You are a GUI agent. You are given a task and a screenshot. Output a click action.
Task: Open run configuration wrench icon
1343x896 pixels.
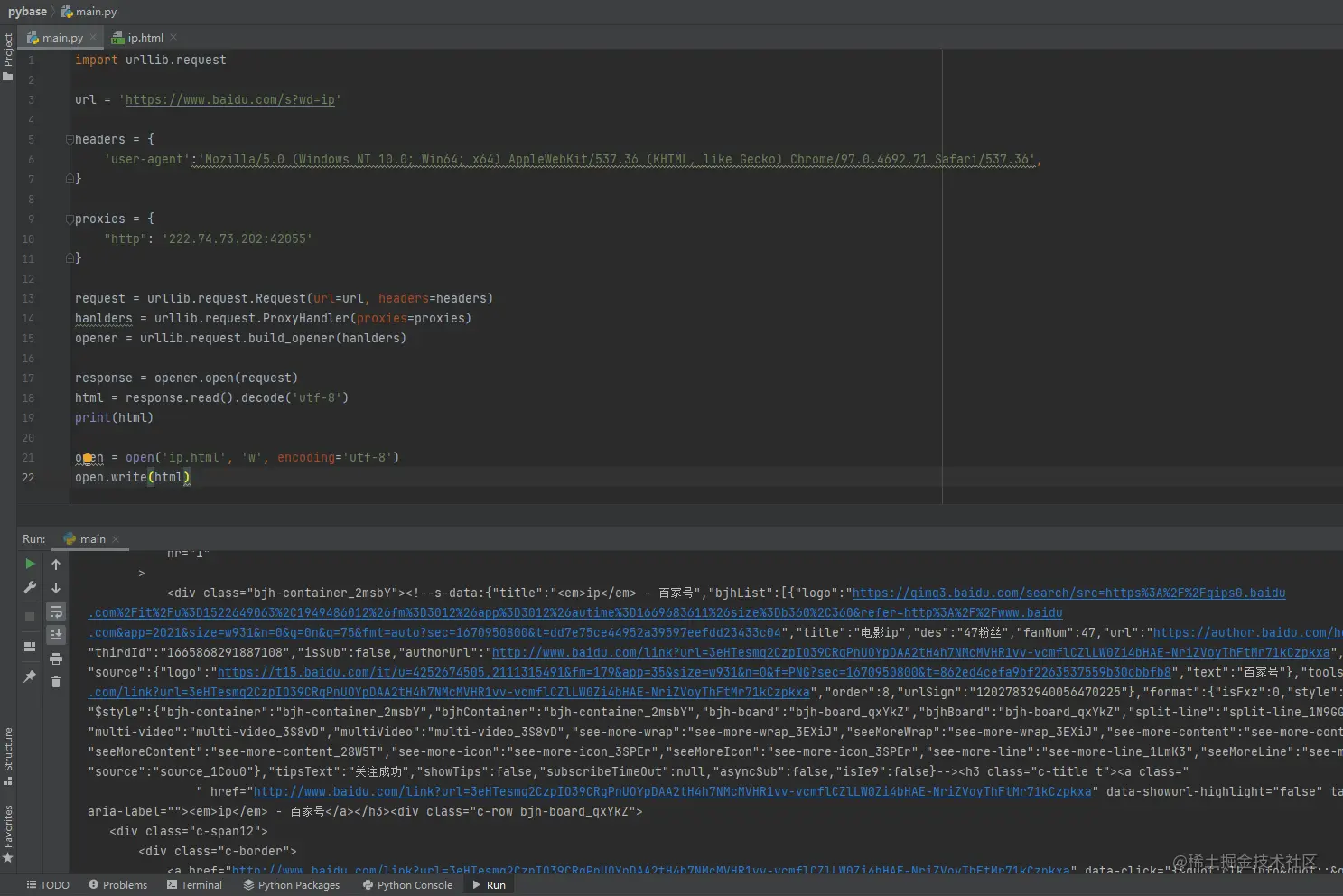[30, 587]
